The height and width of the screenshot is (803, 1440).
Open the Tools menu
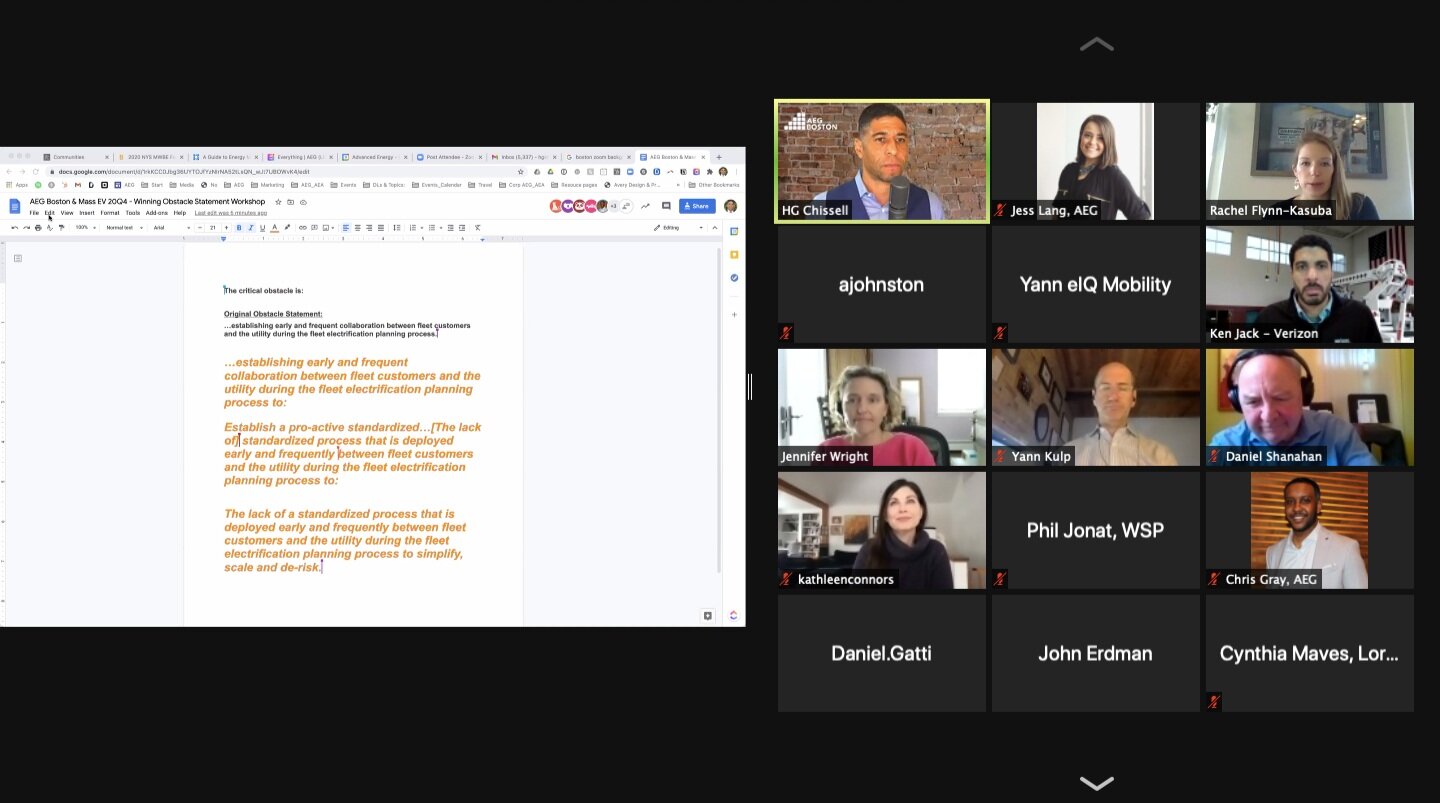(x=133, y=213)
